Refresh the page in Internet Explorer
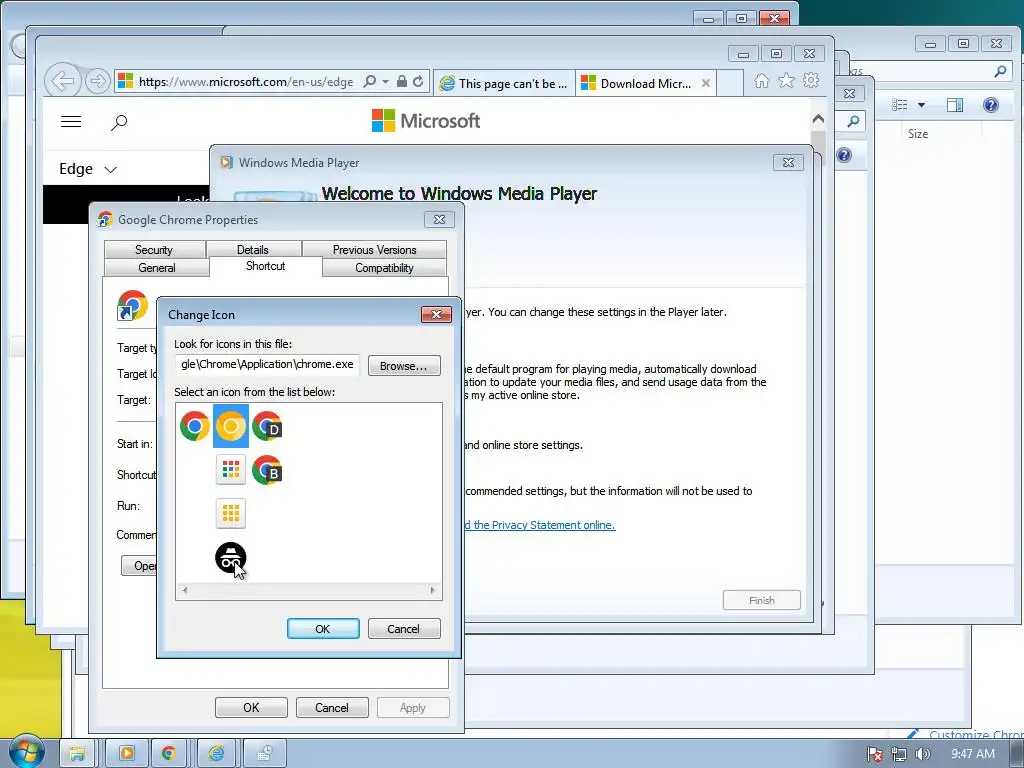This screenshot has width=1024, height=768. (419, 82)
